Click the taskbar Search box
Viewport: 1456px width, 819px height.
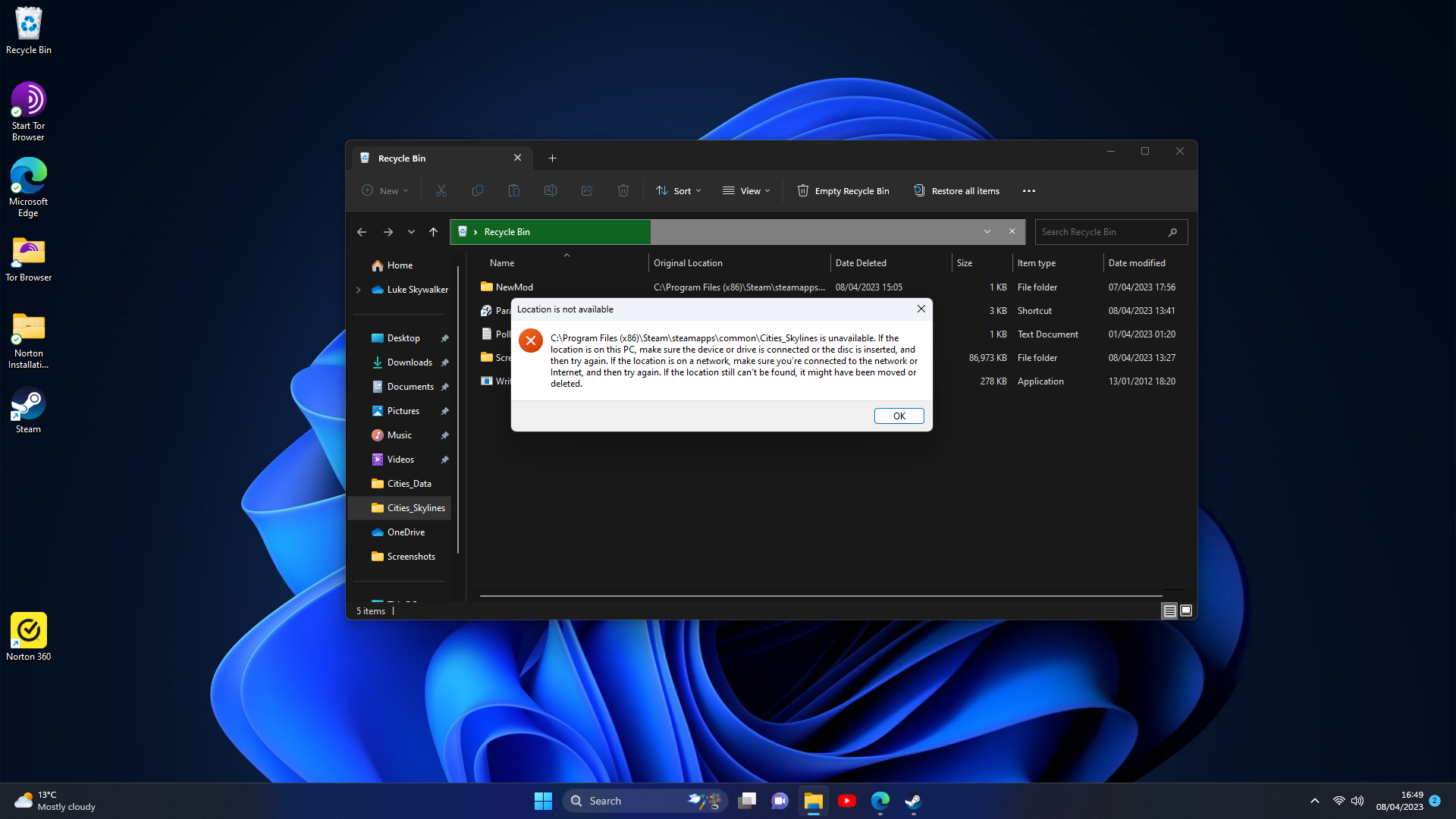[645, 801]
